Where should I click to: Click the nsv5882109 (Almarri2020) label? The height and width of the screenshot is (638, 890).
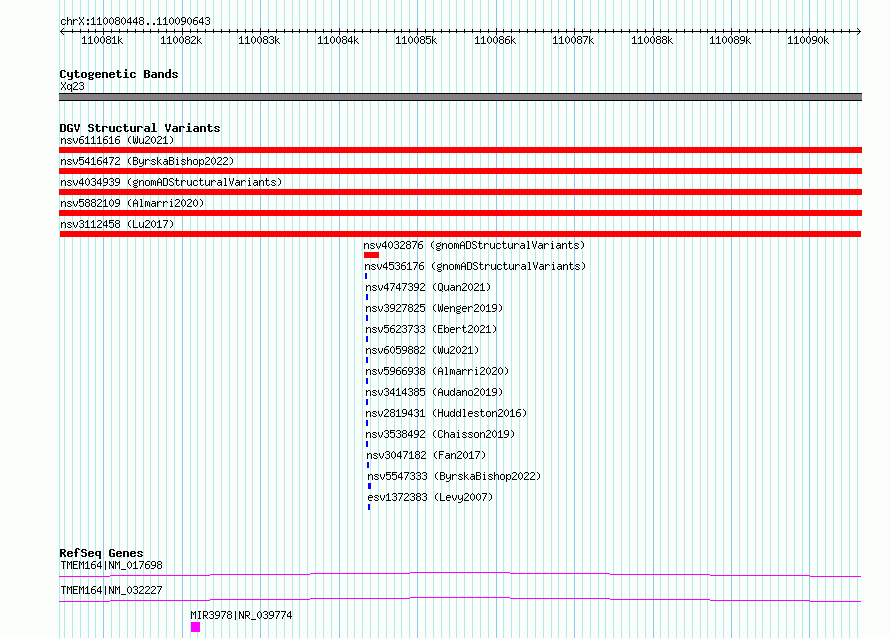tap(132, 203)
